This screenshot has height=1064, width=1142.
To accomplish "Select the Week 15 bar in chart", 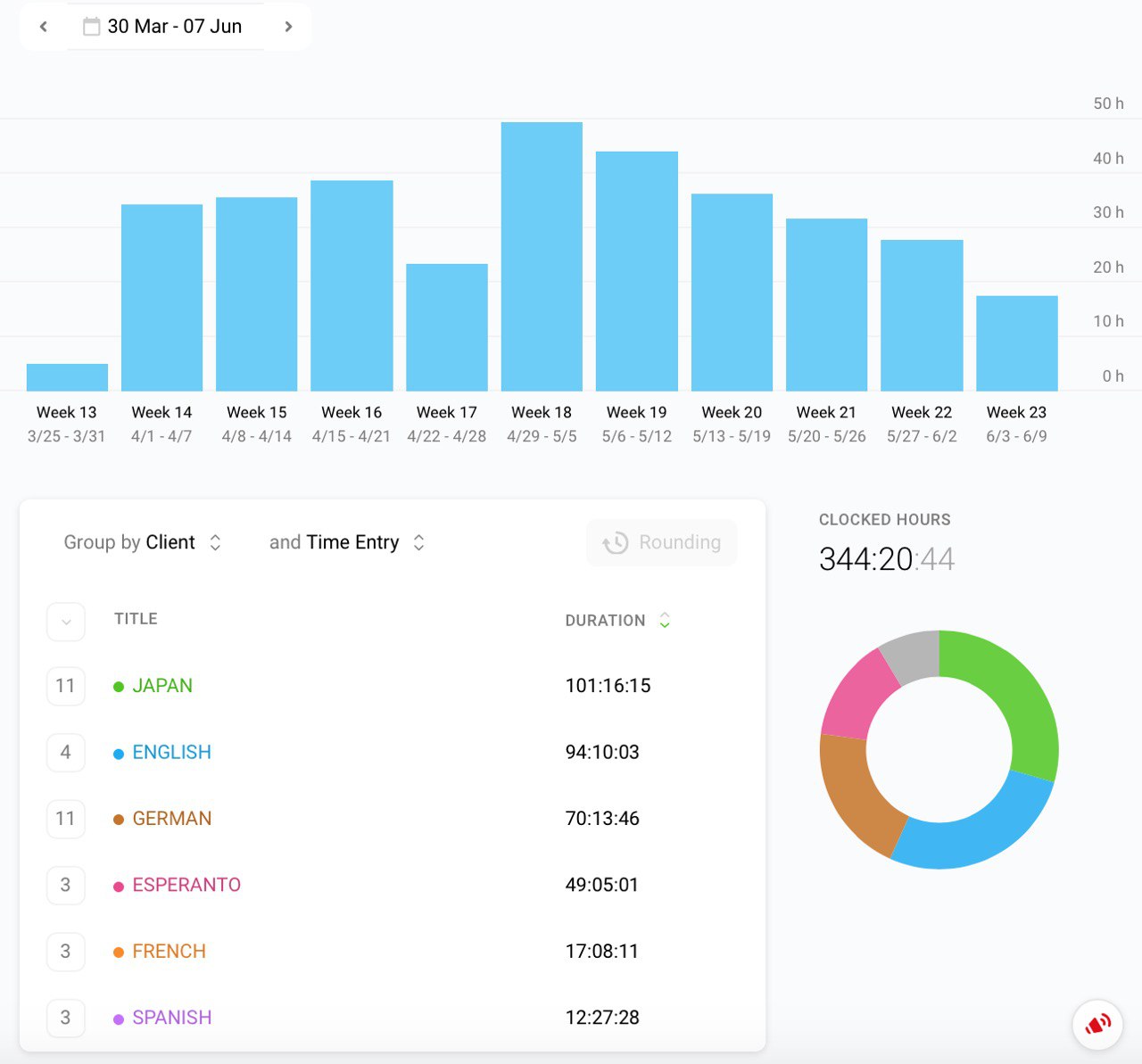I will [257, 294].
